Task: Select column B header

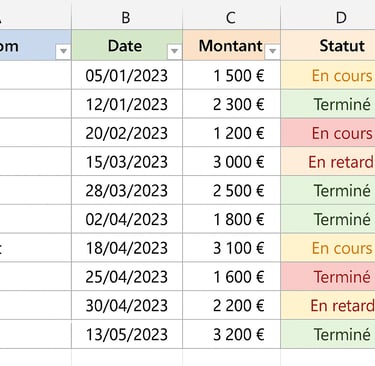Action: 127,17
